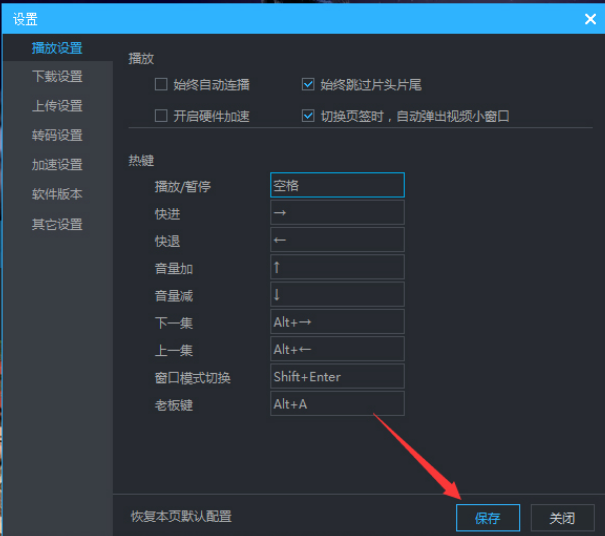The height and width of the screenshot is (536, 605).
Task: Click the 上一集 hotkey field with Alt+←
Action: 337,349
